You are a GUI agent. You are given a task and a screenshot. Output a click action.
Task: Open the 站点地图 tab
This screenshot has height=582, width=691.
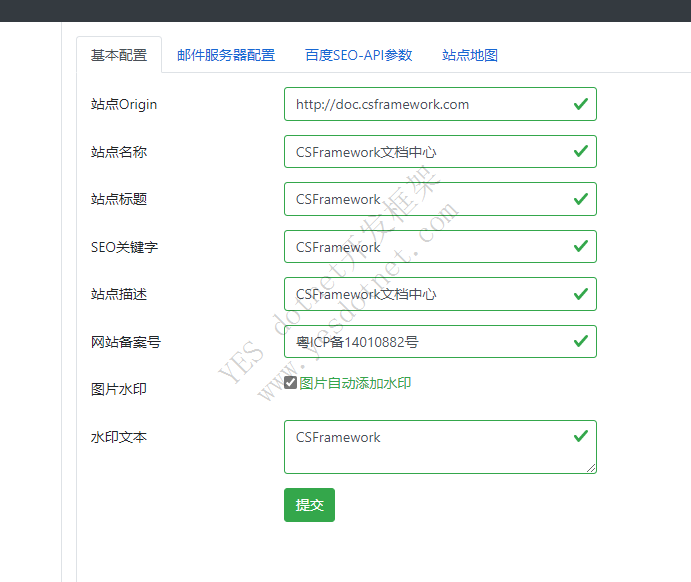(x=470, y=55)
